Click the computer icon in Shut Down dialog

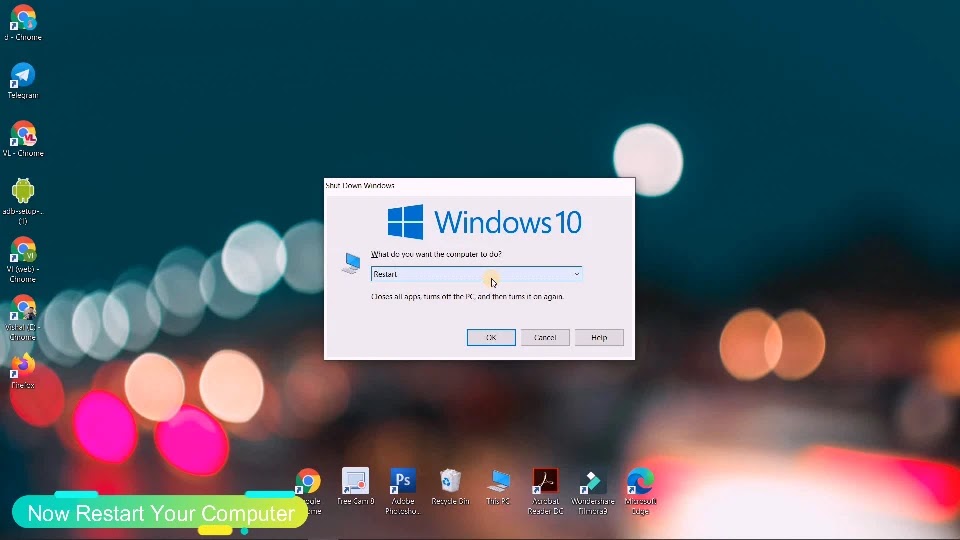[351, 263]
